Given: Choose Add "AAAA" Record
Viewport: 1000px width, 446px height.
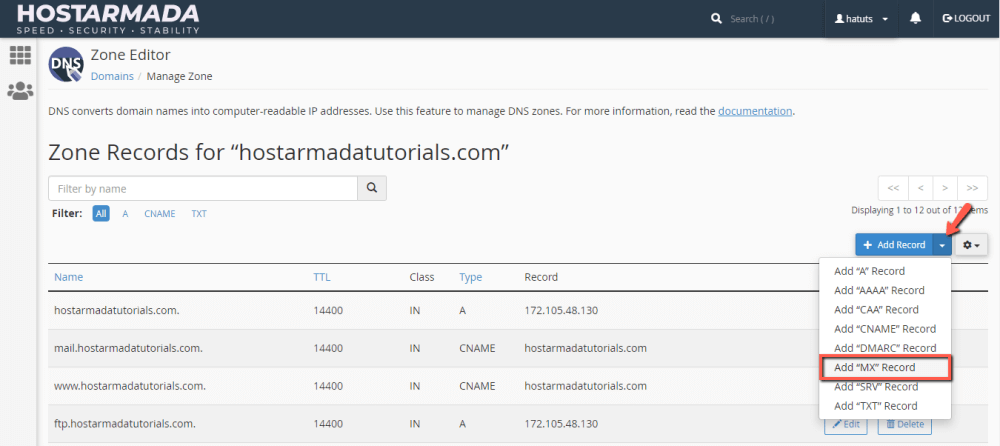Looking at the screenshot, I should 879,290.
